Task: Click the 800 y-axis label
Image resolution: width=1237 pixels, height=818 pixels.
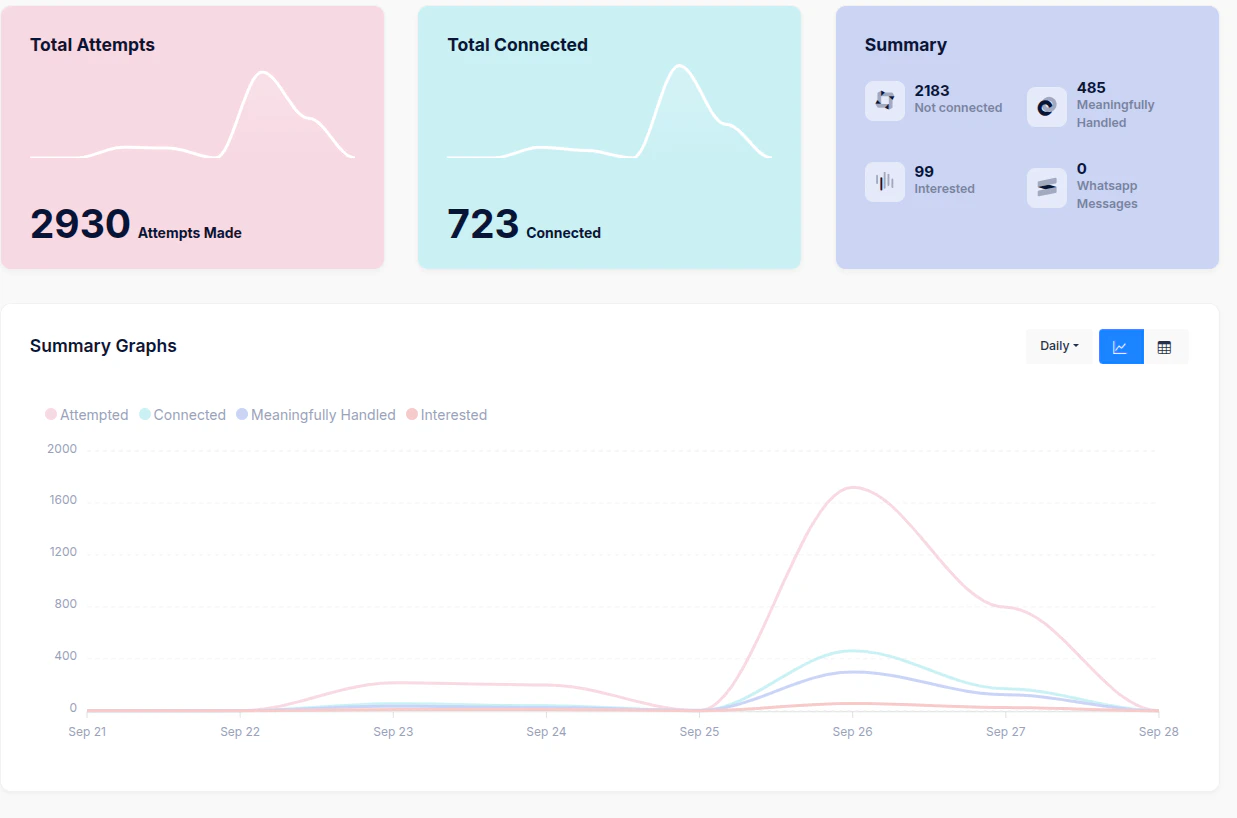Action: click(66, 605)
